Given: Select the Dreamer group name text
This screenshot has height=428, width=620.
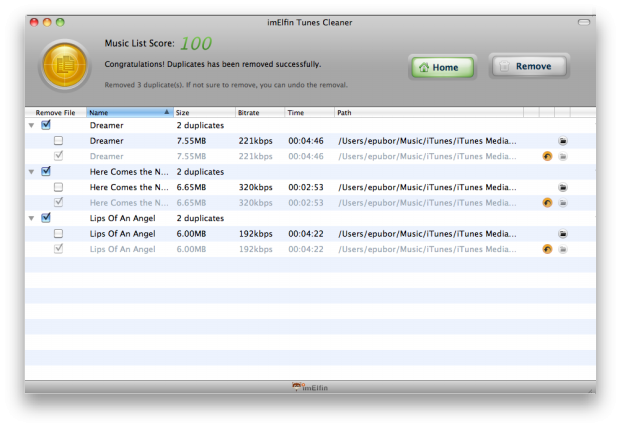Looking at the screenshot, I should click(x=106, y=125).
